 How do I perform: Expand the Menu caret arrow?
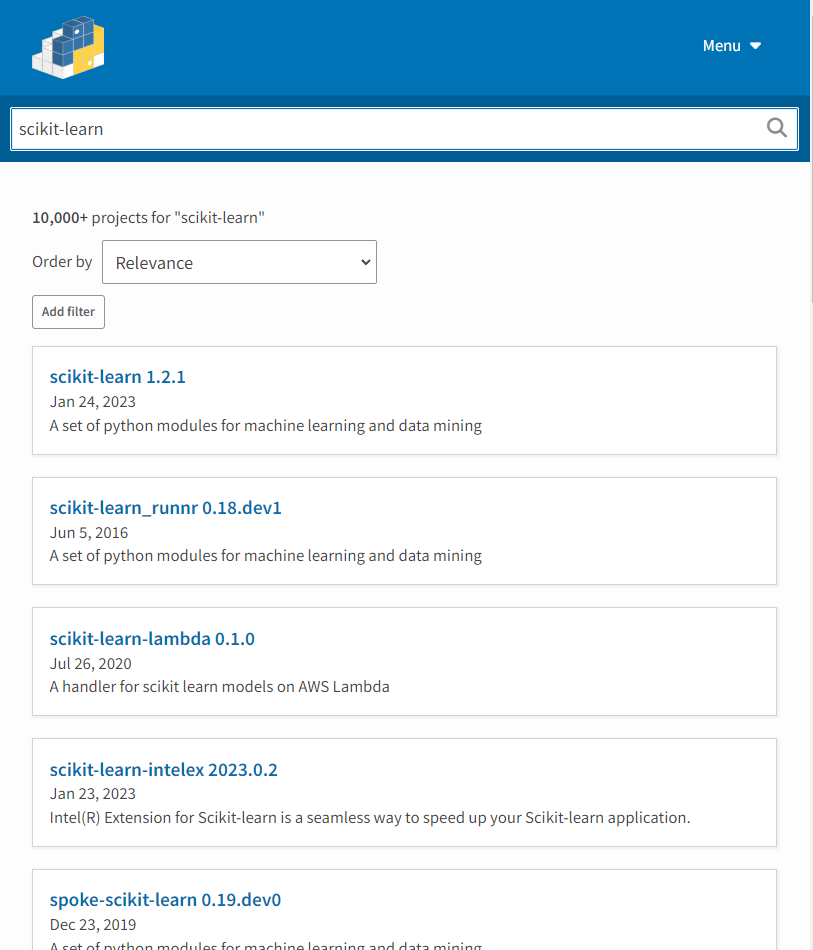click(x=756, y=45)
